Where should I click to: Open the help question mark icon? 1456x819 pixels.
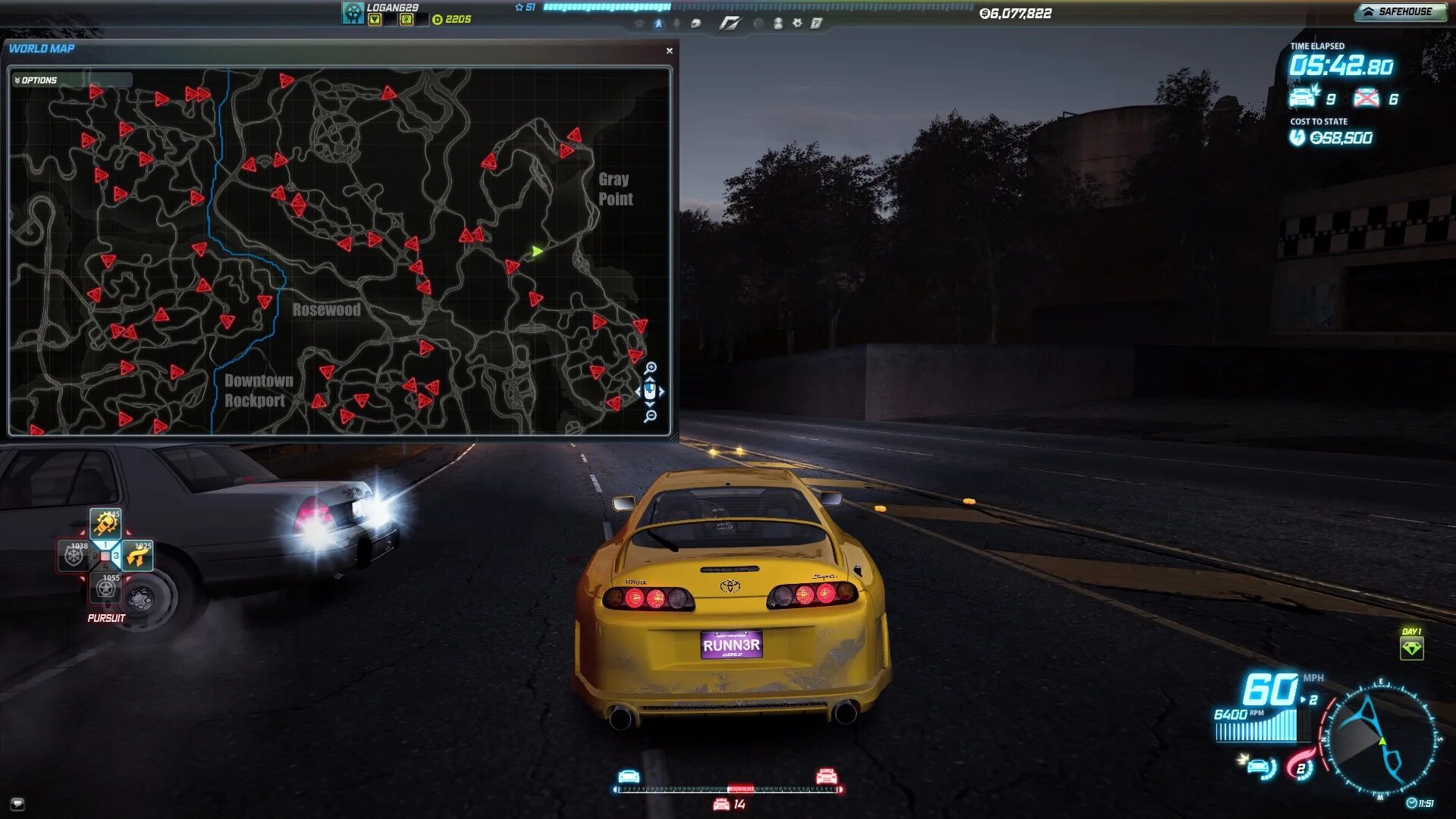(817, 24)
